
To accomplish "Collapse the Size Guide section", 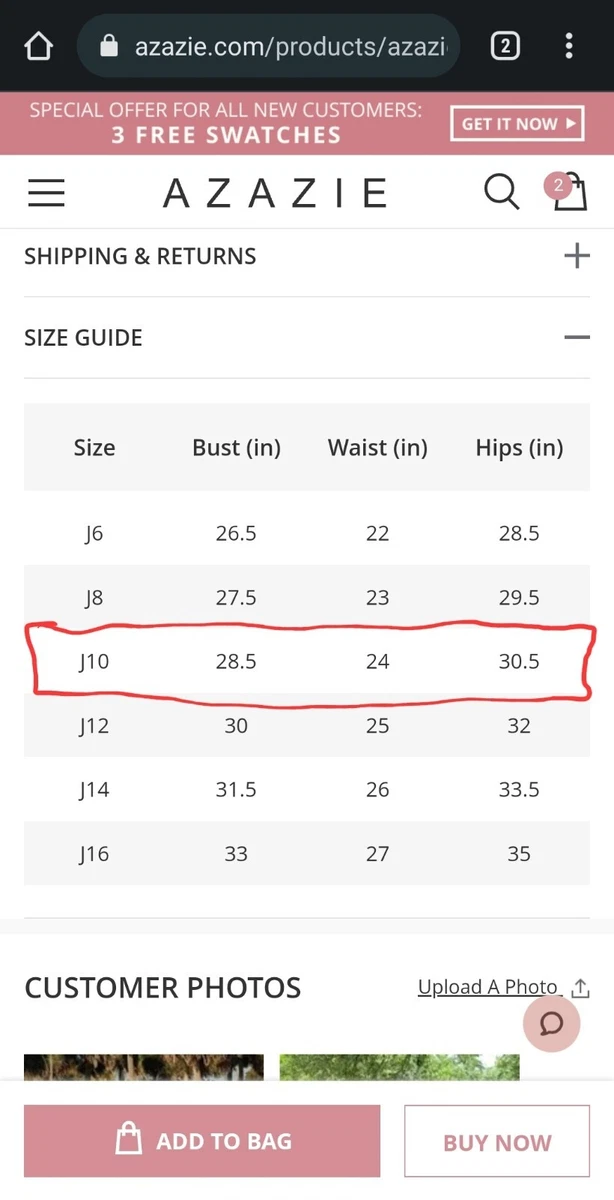I will (x=577, y=338).
